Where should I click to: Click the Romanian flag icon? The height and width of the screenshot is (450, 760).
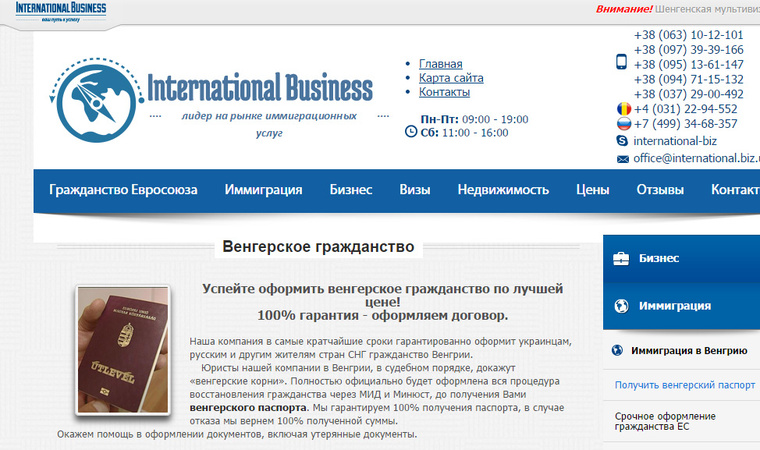(x=623, y=109)
